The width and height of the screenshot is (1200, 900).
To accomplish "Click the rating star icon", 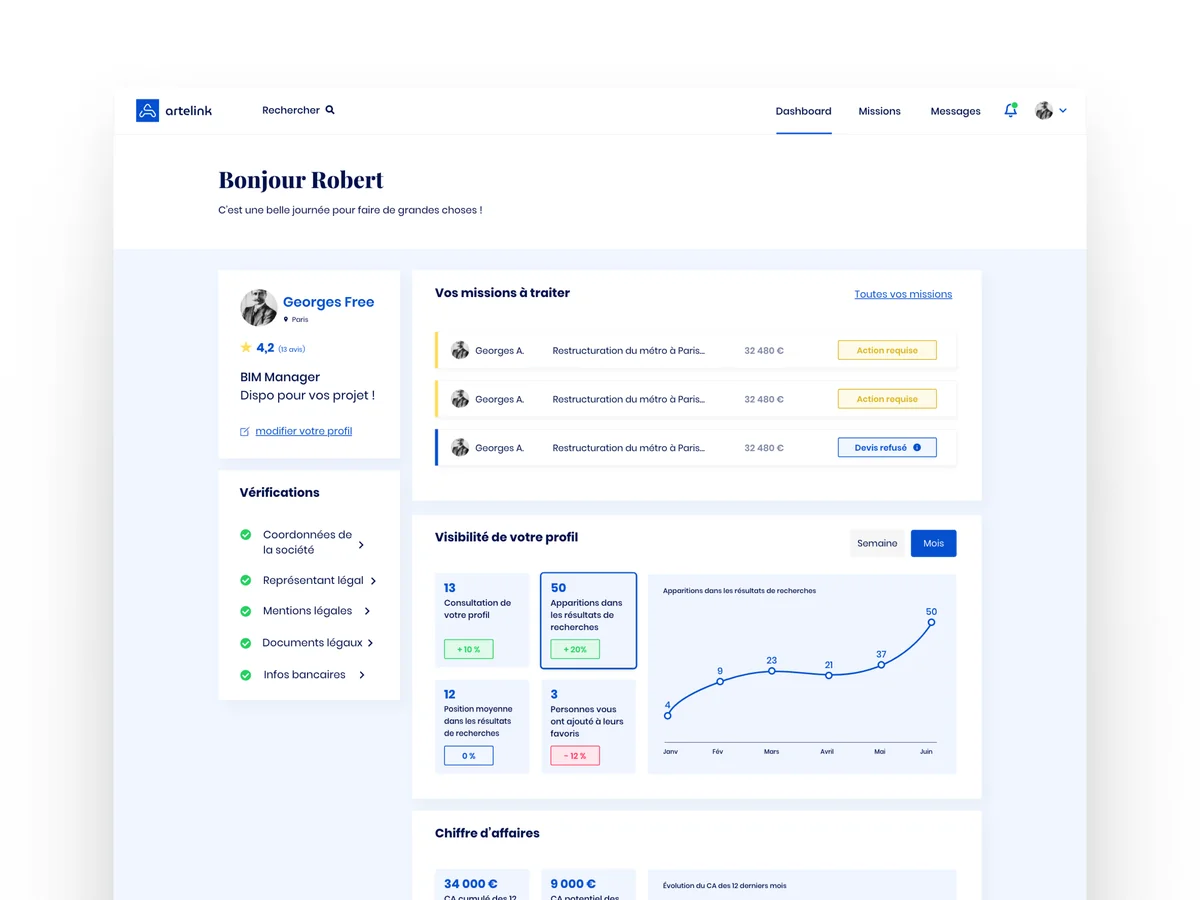I will [246, 348].
